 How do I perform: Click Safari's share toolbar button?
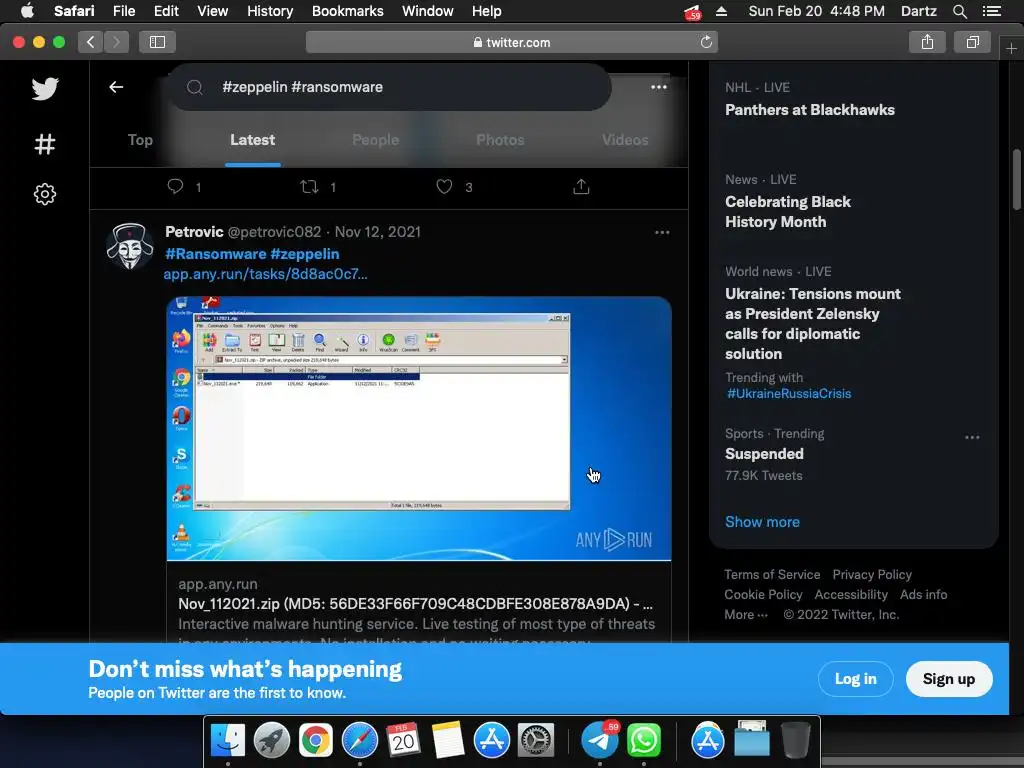[927, 42]
